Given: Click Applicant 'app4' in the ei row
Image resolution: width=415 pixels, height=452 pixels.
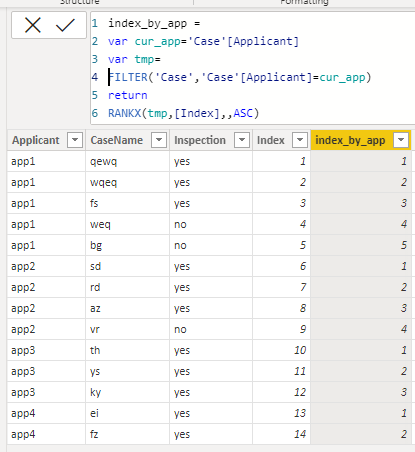Looking at the screenshot, I should [x=46, y=413].
